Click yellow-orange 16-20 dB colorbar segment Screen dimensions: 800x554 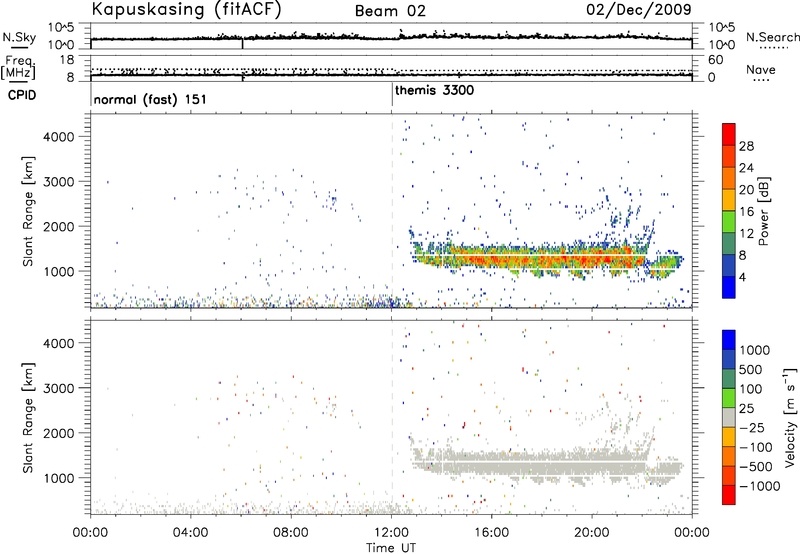coord(729,199)
